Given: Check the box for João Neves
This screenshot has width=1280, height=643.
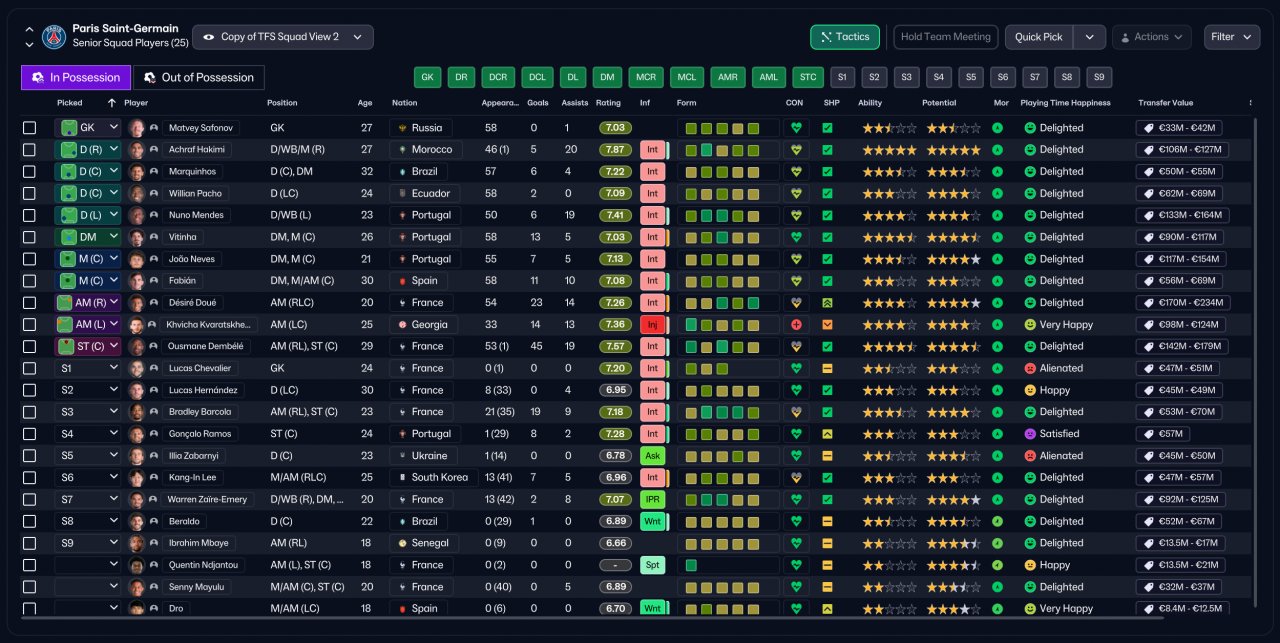Looking at the screenshot, I should pos(29,259).
